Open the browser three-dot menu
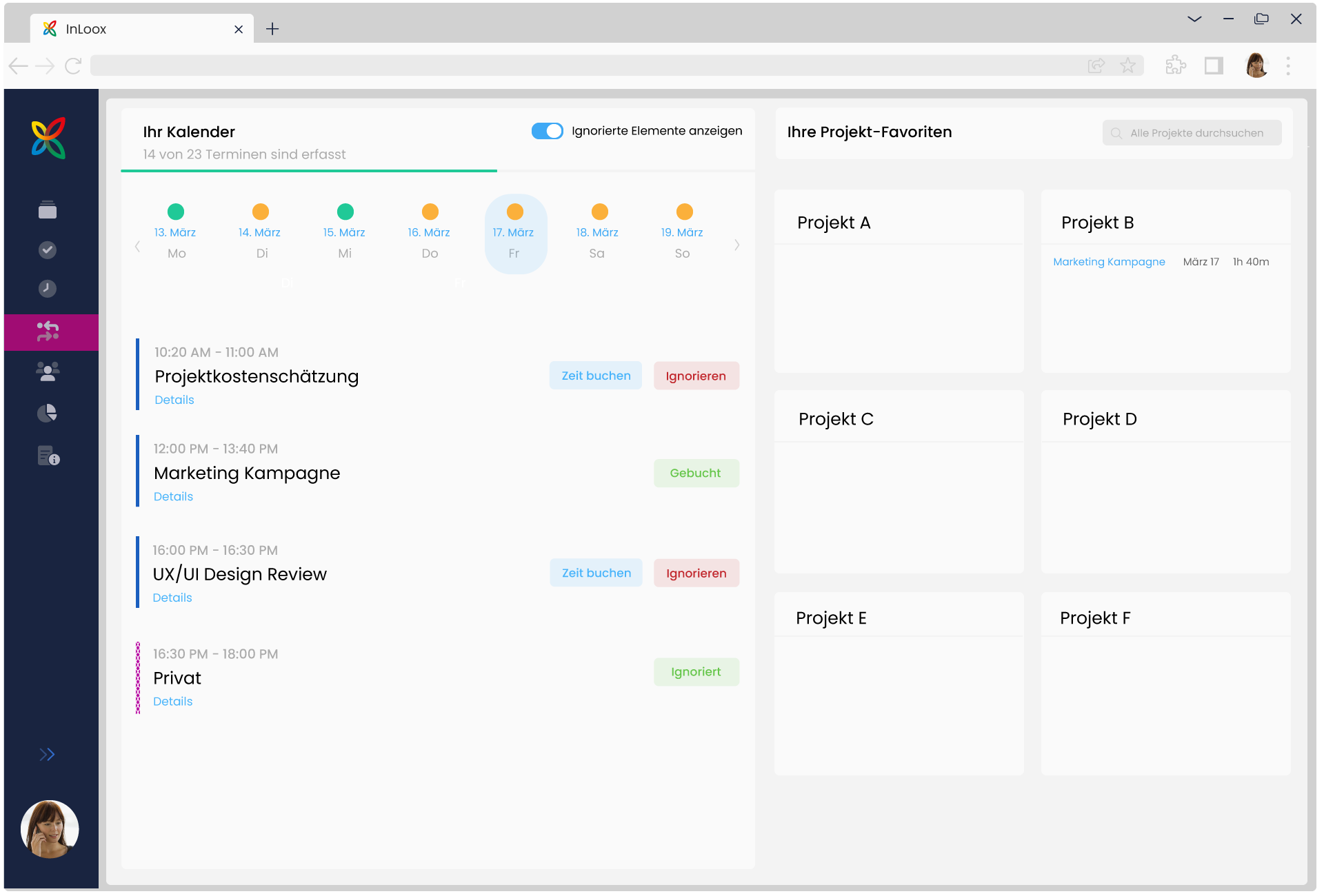Viewport: 1324px width, 896px height. [x=1288, y=66]
